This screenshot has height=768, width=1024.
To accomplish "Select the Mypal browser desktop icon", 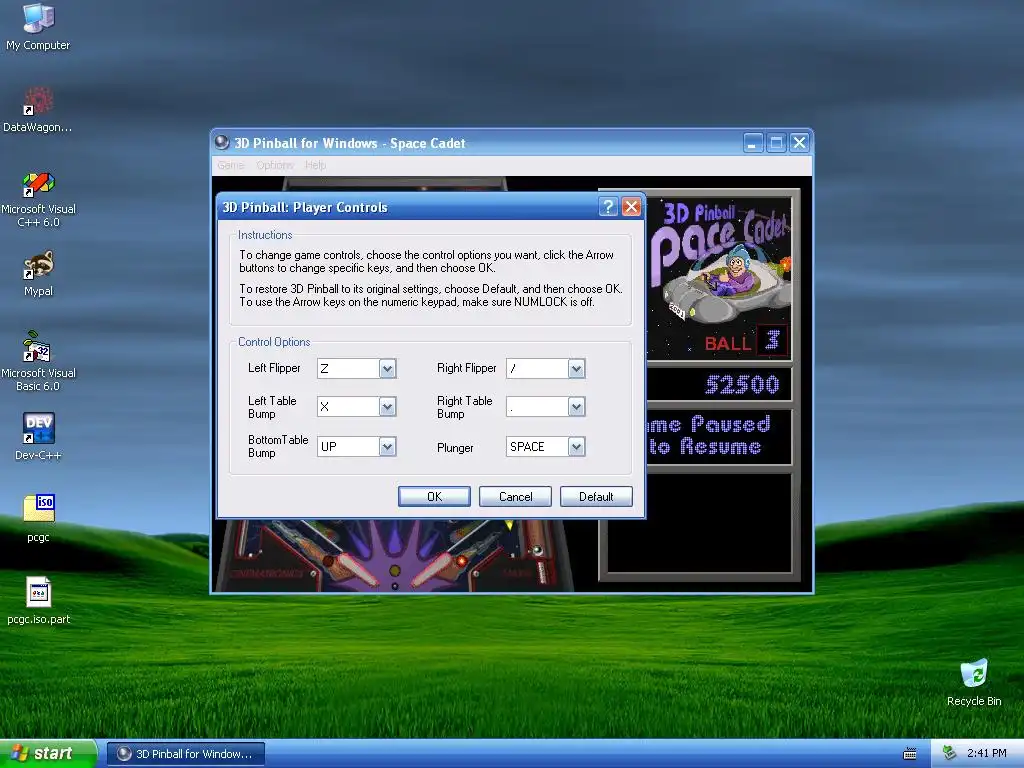I will [38, 273].
